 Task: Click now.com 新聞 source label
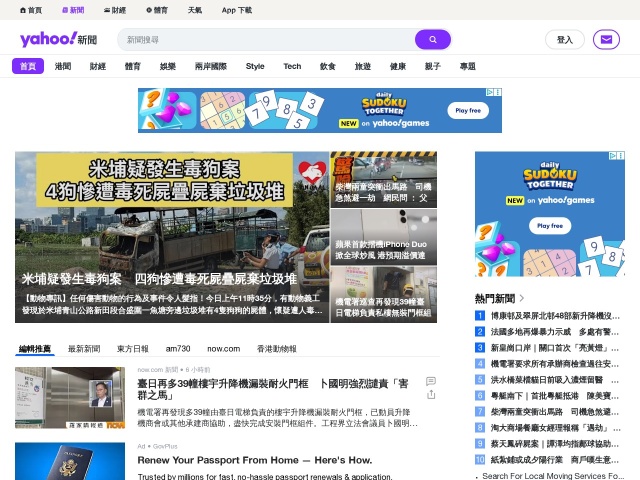click(158, 370)
